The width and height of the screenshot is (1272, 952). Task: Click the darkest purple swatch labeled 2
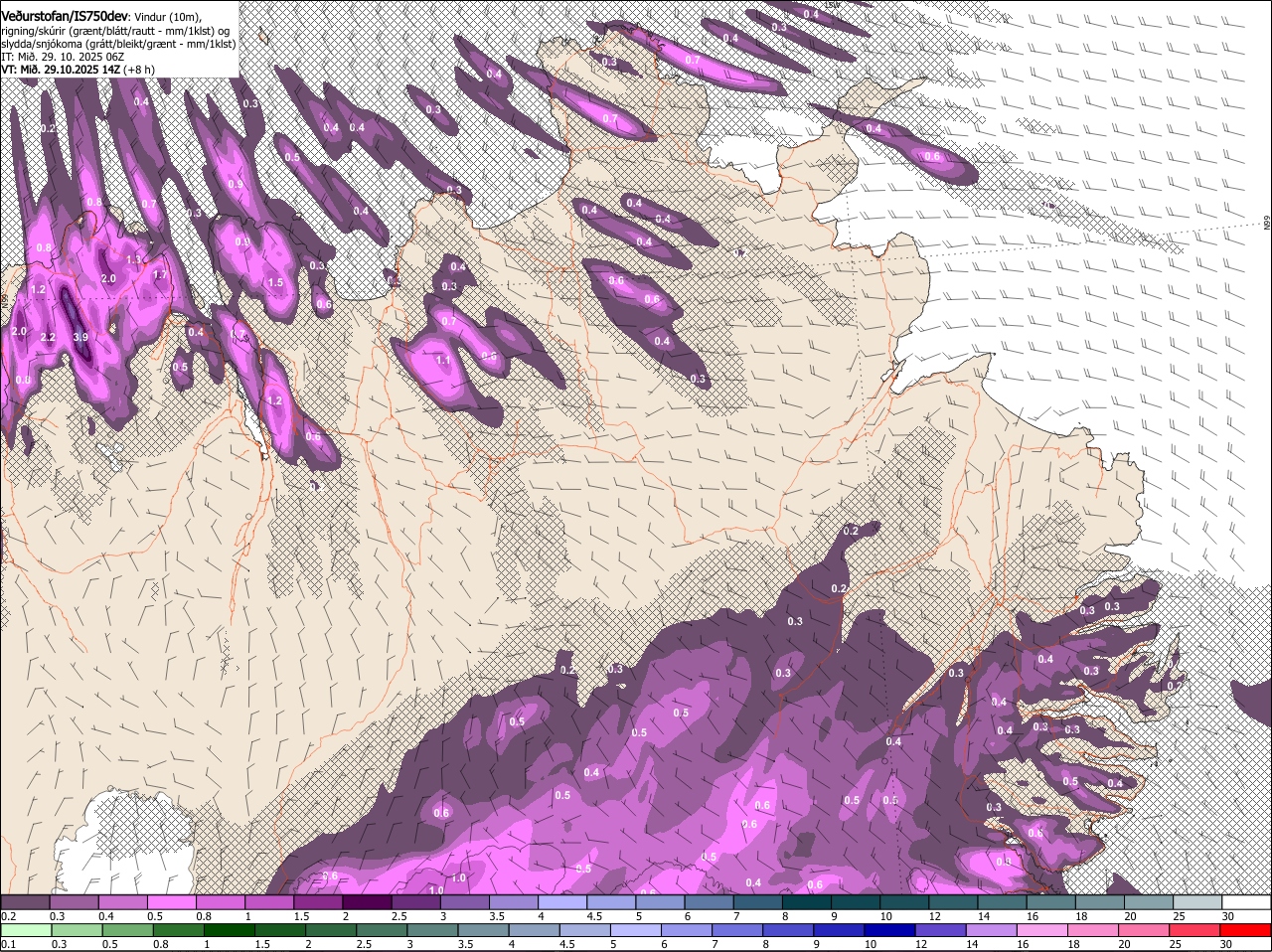point(368,902)
